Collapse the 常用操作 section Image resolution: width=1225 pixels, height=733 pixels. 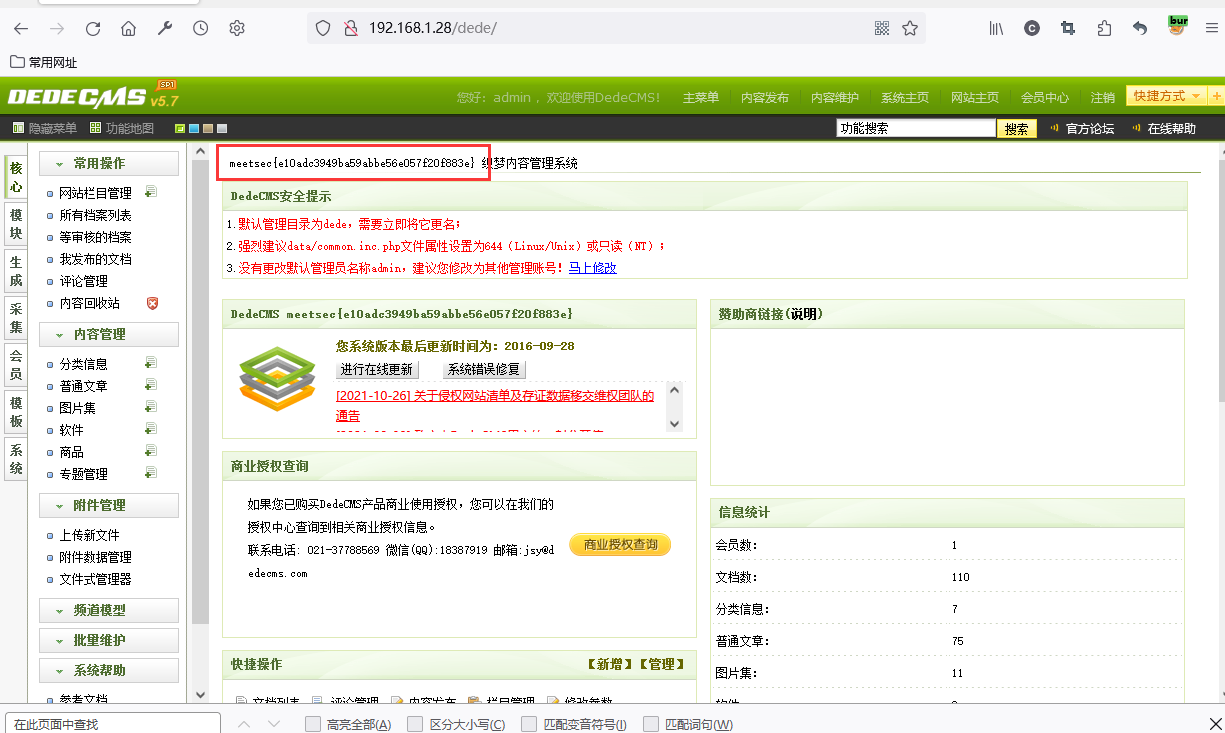[109, 163]
